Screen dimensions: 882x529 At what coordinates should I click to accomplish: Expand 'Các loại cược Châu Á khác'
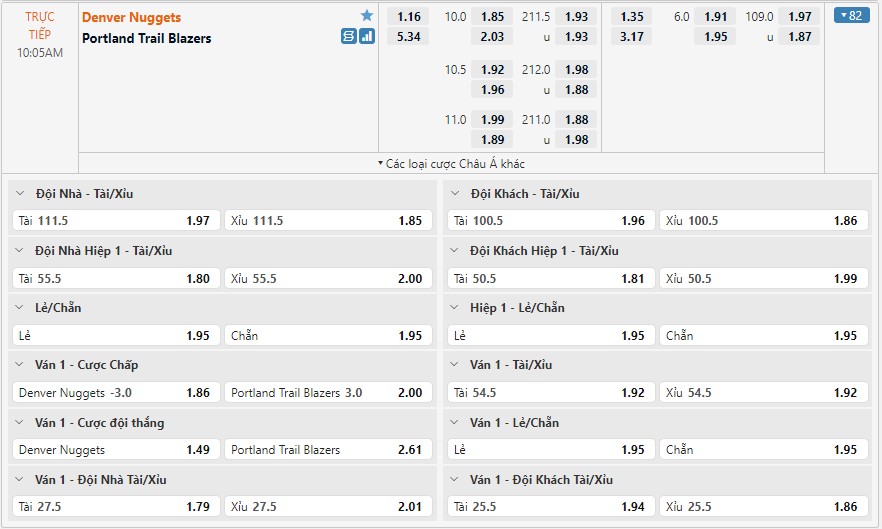(451, 163)
